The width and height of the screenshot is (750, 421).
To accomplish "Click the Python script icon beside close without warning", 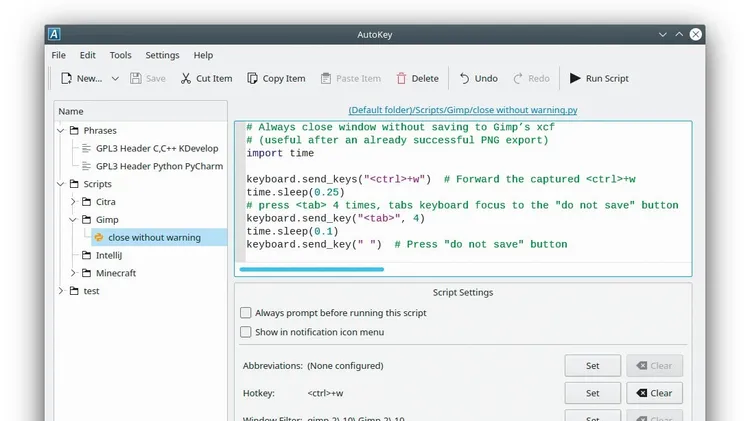I will [x=99, y=237].
